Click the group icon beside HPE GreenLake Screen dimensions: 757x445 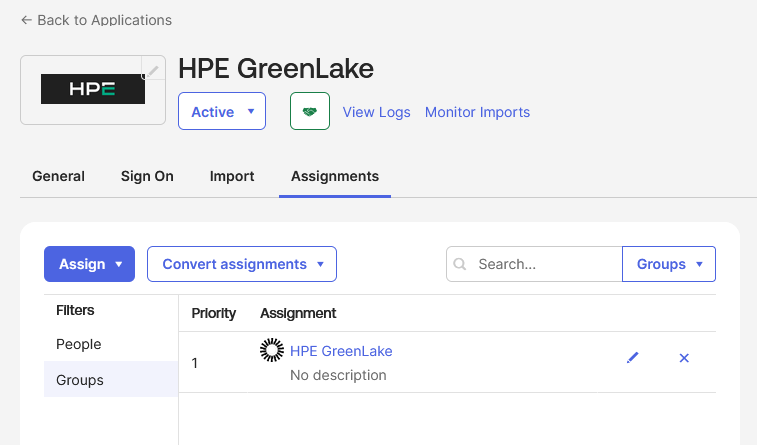[271, 351]
